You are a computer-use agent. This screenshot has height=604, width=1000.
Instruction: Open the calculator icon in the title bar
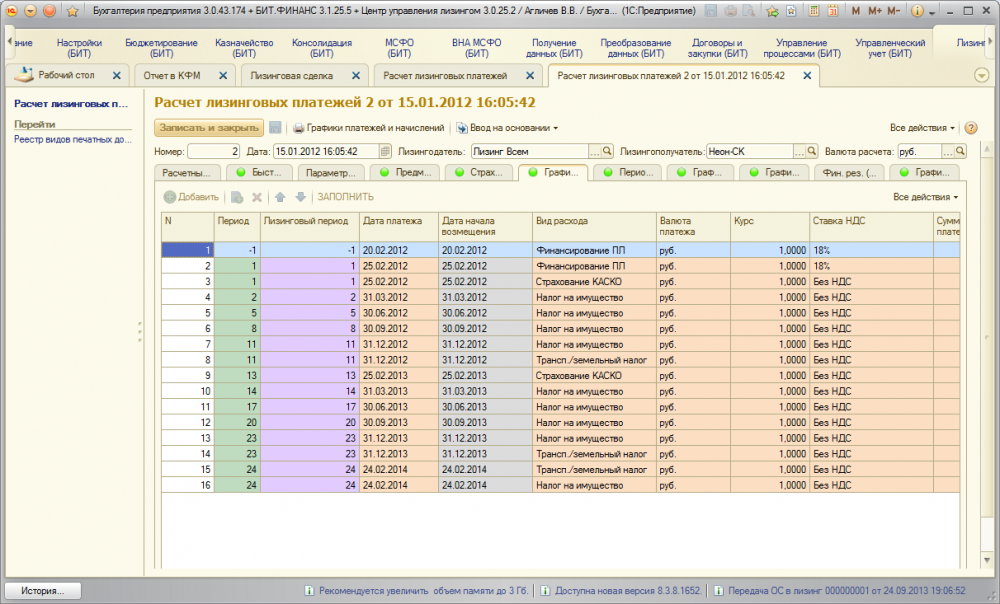click(814, 11)
